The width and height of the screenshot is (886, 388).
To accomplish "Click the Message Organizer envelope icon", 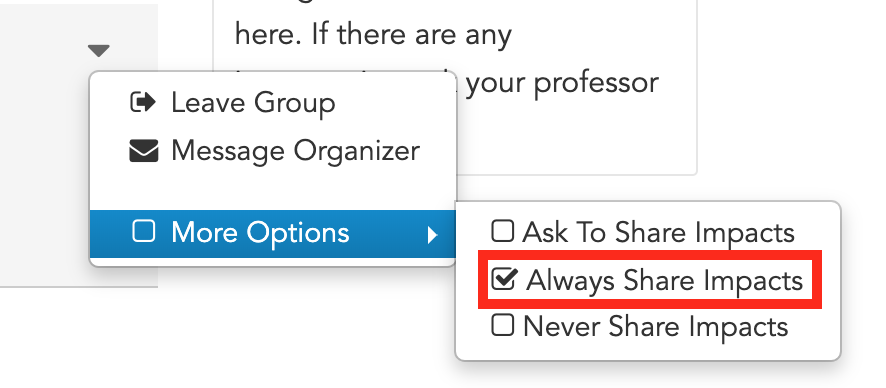I will coord(144,151).
